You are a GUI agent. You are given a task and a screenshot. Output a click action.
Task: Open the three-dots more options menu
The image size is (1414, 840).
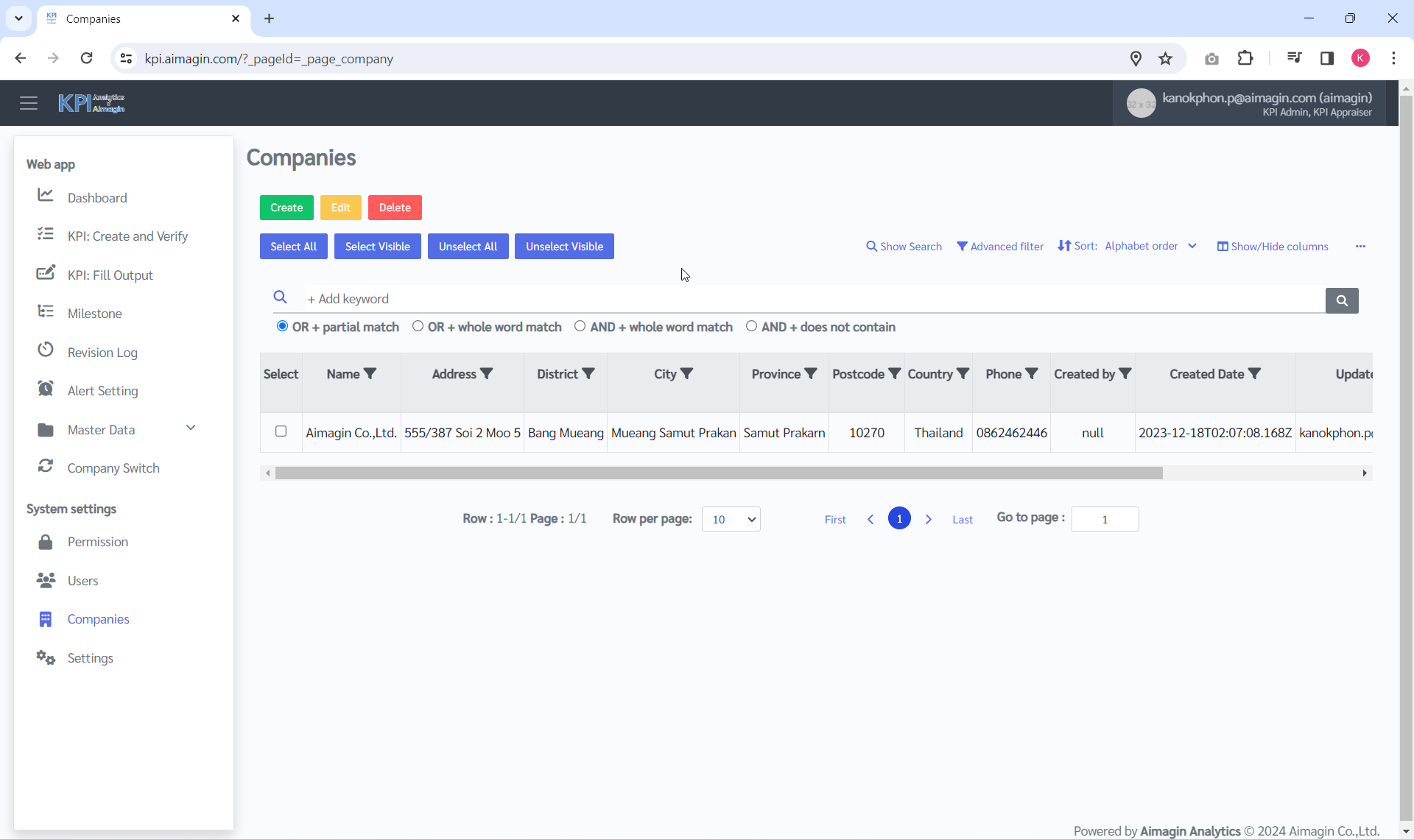(1360, 247)
